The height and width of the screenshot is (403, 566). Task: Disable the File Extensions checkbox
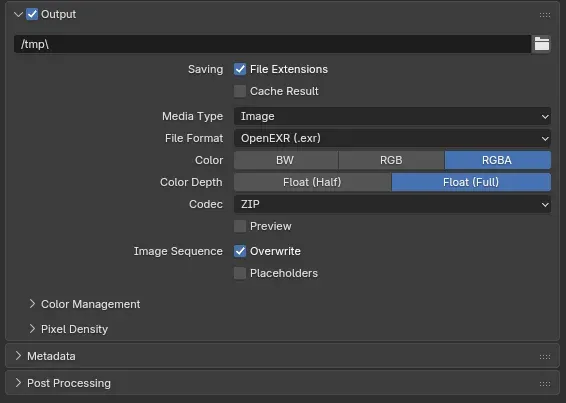240,69
